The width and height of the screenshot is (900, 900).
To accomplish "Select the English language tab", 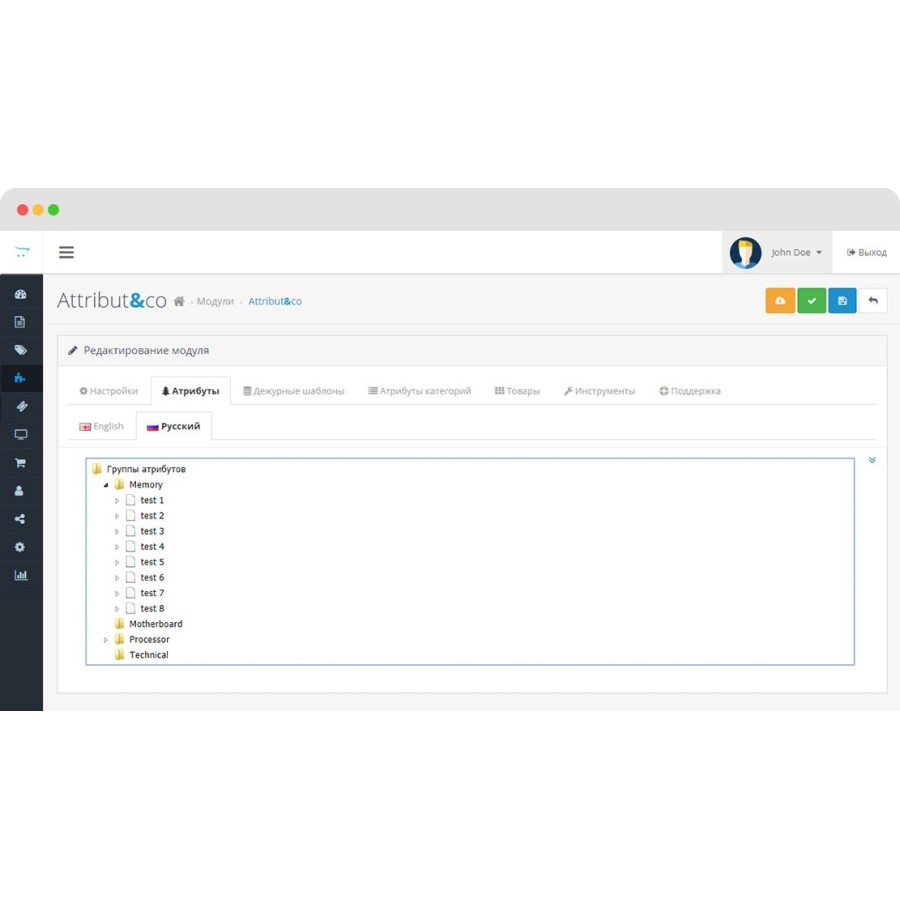I will point(101,426).
